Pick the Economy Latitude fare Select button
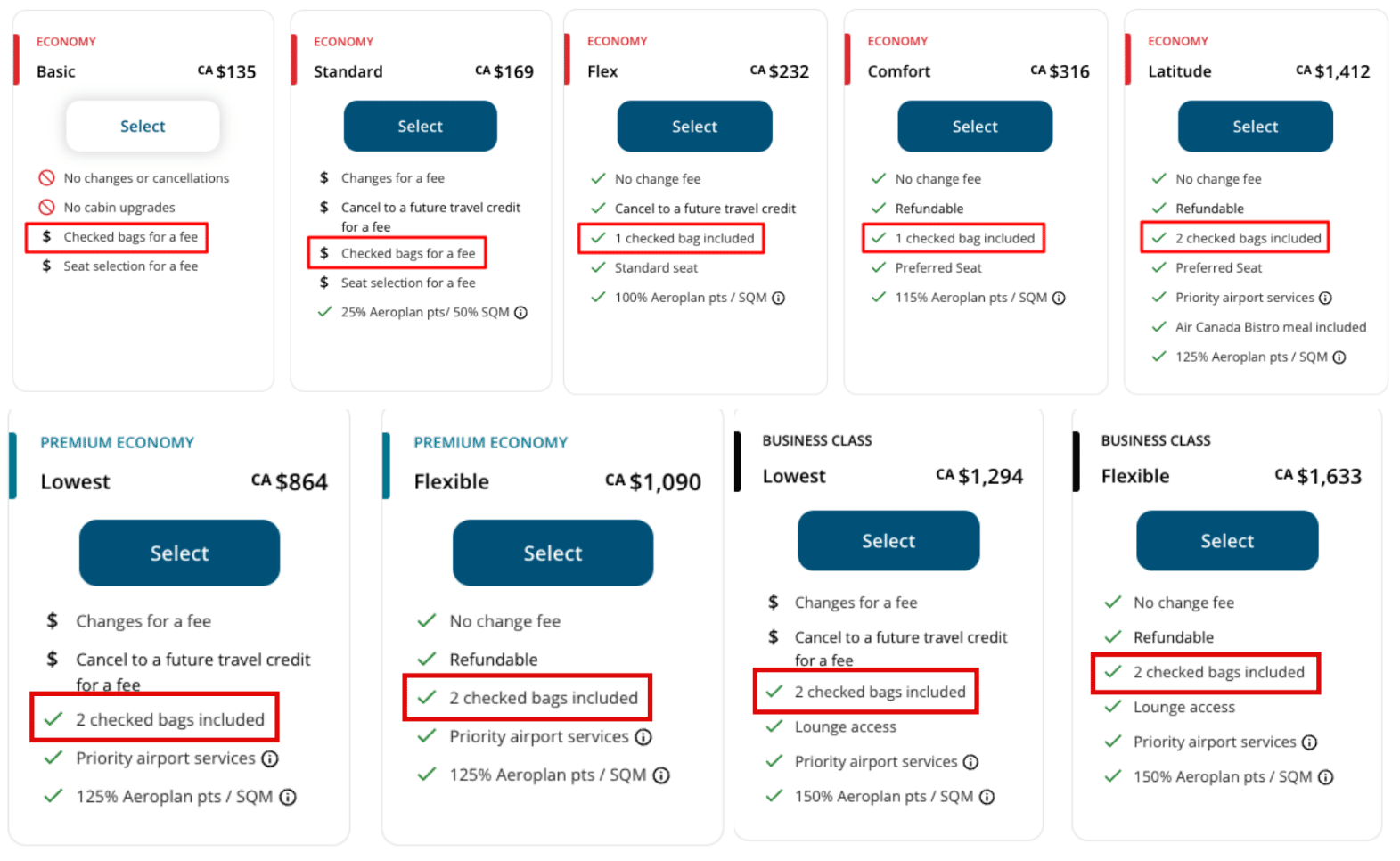The image size is (1400, 861). point(1255,127)
